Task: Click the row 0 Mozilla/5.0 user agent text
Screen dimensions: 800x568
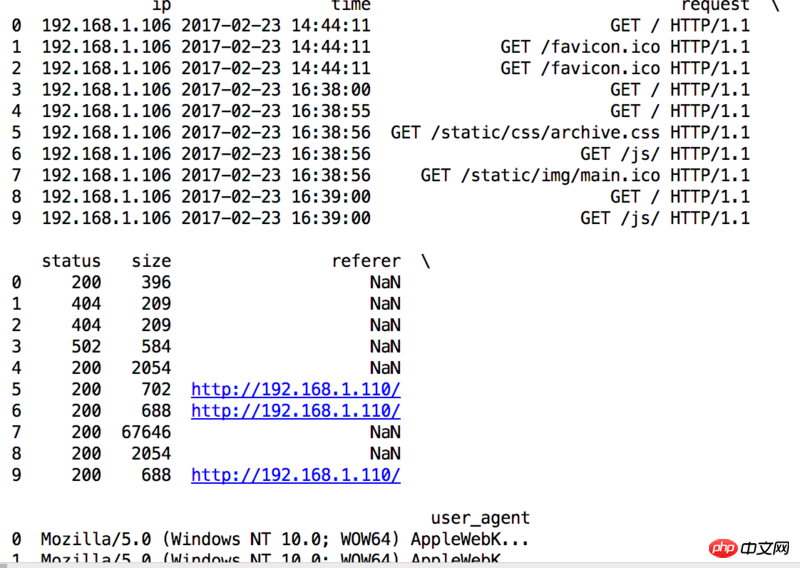Action: pos(285,539)
